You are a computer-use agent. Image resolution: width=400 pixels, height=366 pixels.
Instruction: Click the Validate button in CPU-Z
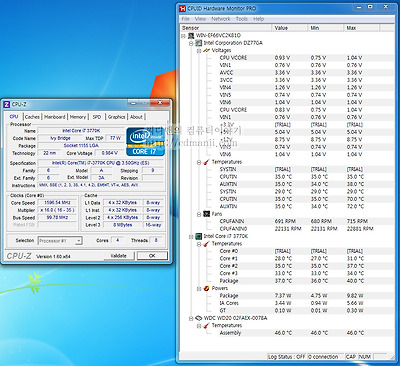tap(118, 256)
